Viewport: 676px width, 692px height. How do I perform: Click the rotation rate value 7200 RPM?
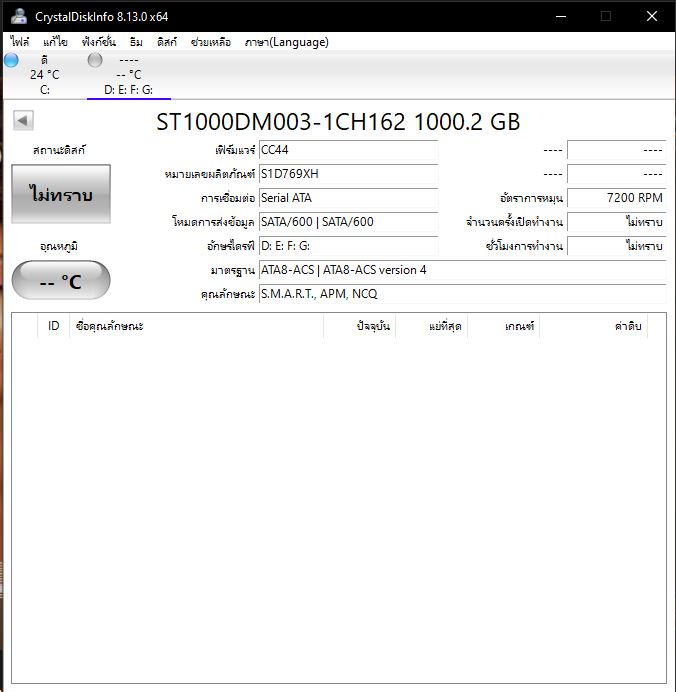click(616, 198)
